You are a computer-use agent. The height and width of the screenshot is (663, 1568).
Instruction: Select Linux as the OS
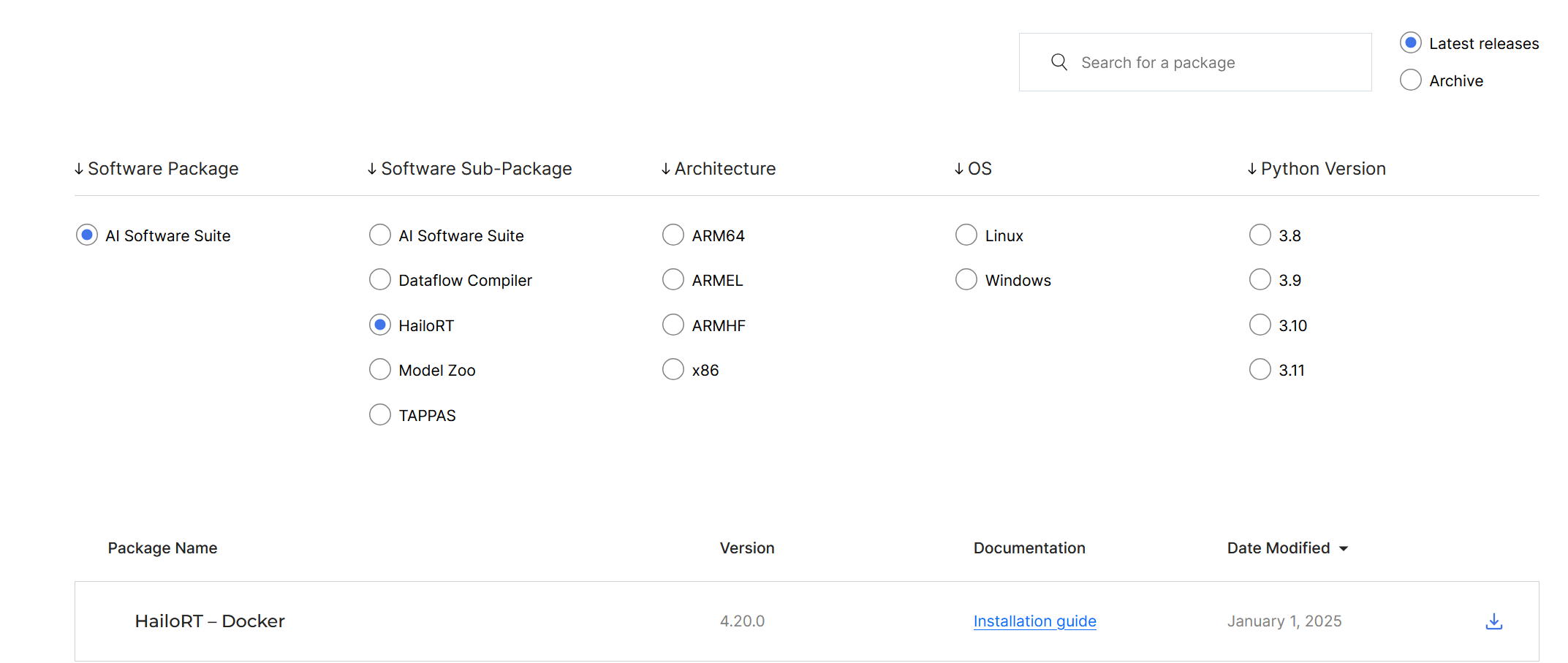pyautogui.click(x=966, y=235)
